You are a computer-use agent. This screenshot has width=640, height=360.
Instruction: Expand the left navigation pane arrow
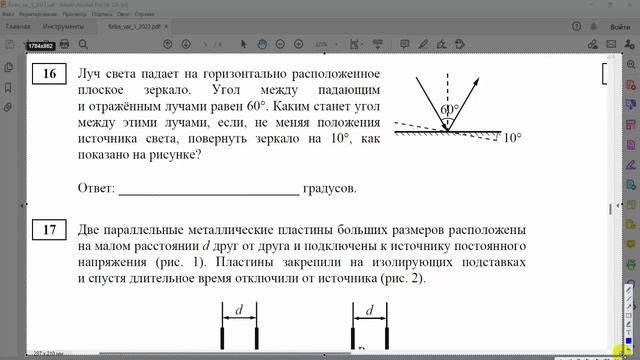(22, 205)
